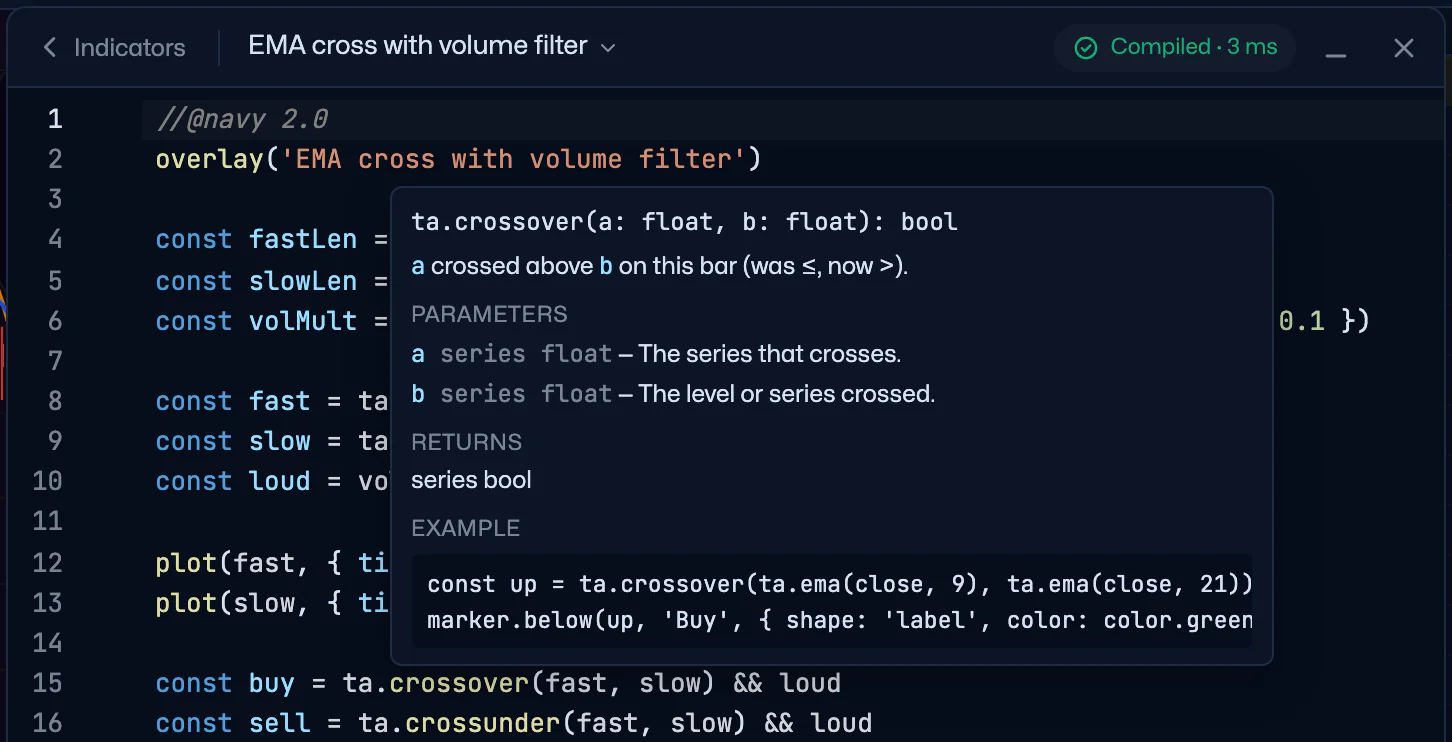This screenshot has height=742, width=1452.
Task: Click line number 11 in the gutter
Action: [x=47, y=521]
